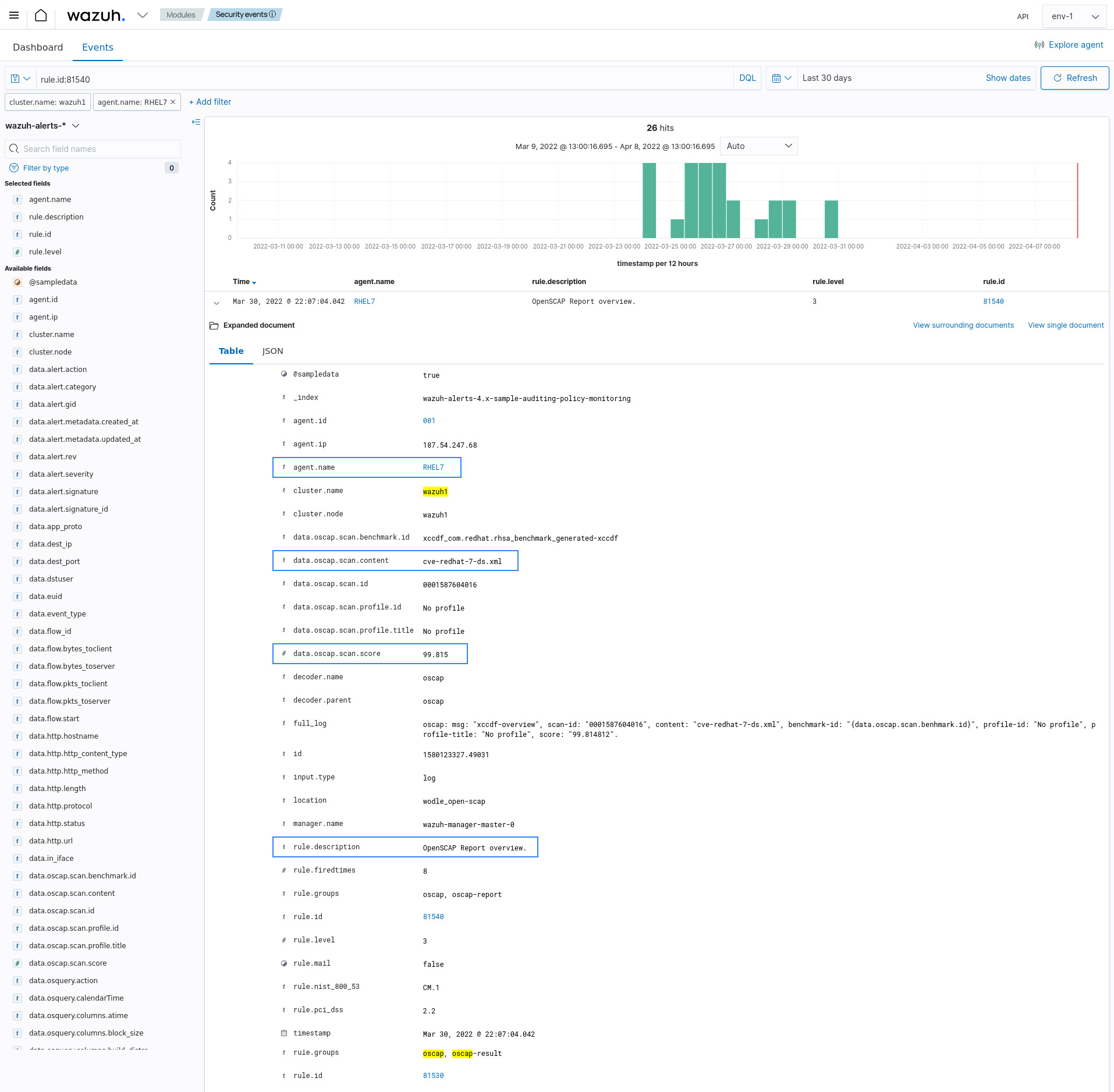Click the agent.name RHEL7 value in document
The height and width of the screenshot is (1092, 1114).
pos(433,467)
